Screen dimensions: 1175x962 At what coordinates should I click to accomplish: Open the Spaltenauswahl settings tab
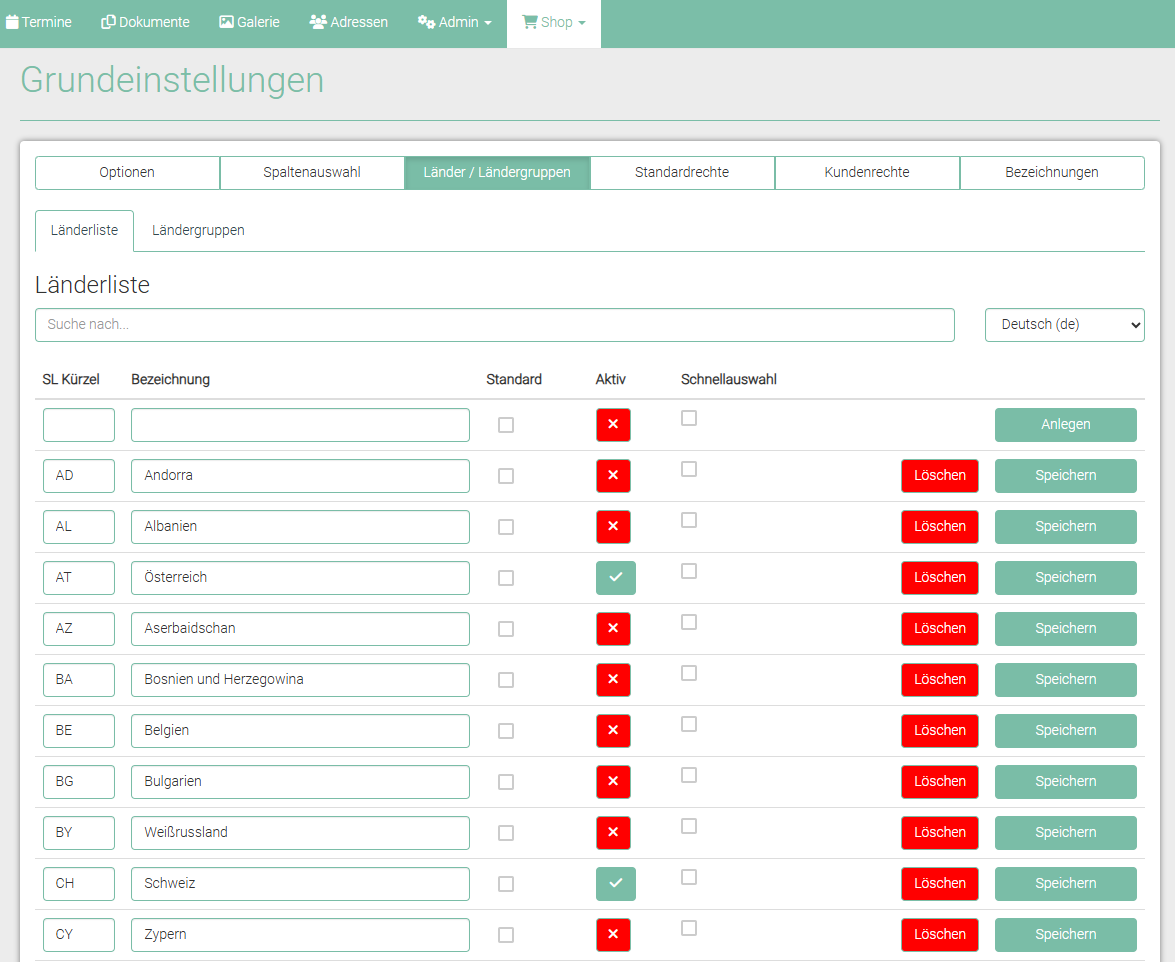tap(312, 172)
